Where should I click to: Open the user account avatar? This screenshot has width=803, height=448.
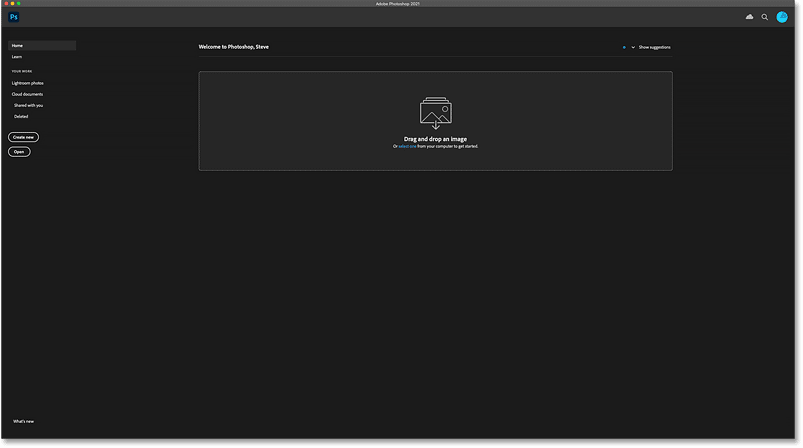pos(782,17)
